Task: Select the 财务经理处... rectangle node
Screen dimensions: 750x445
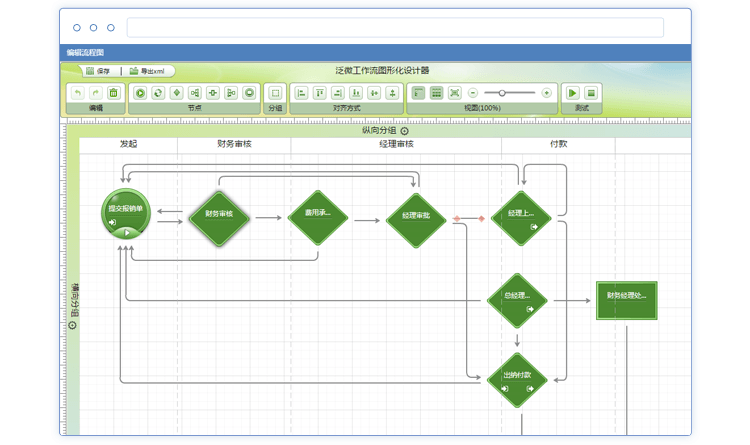Action: [x=627, y=300]
